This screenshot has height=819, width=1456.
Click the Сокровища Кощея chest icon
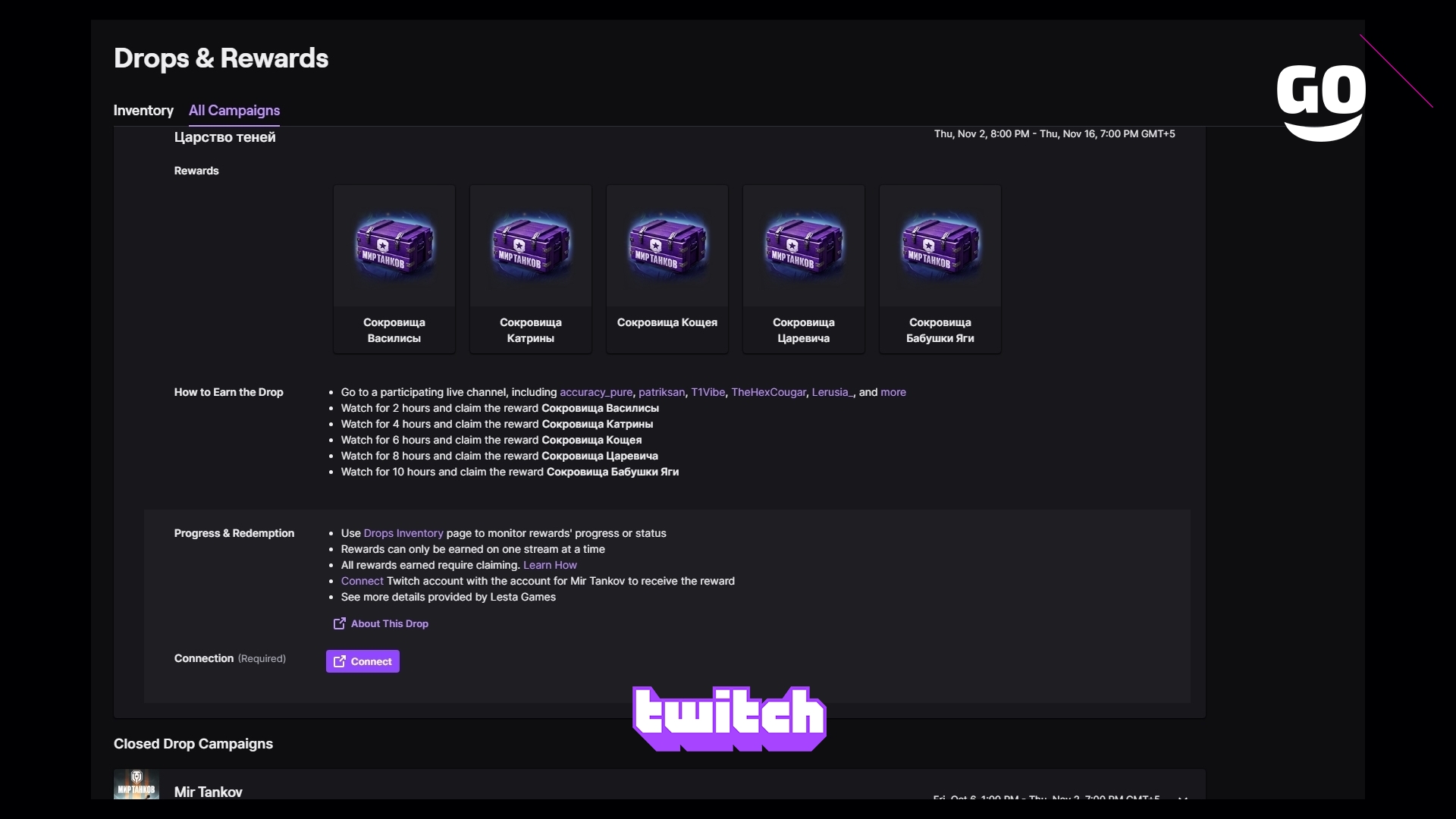tap(667, 245)
